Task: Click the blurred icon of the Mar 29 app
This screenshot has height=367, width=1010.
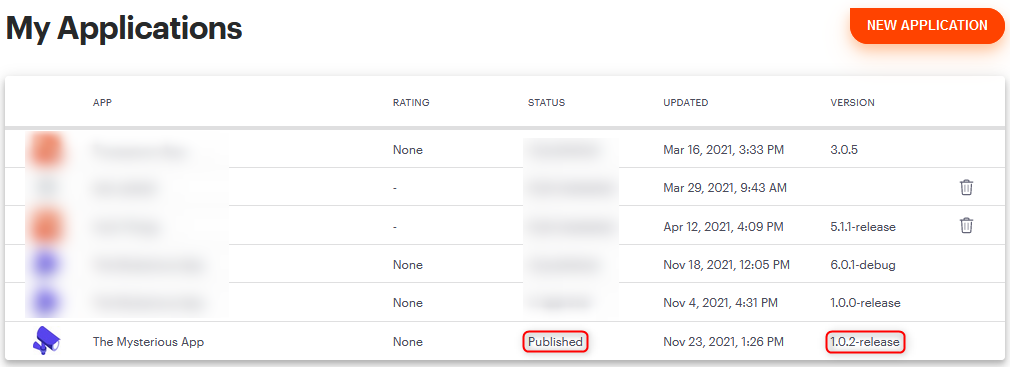Action: click(x=45, y=187)
